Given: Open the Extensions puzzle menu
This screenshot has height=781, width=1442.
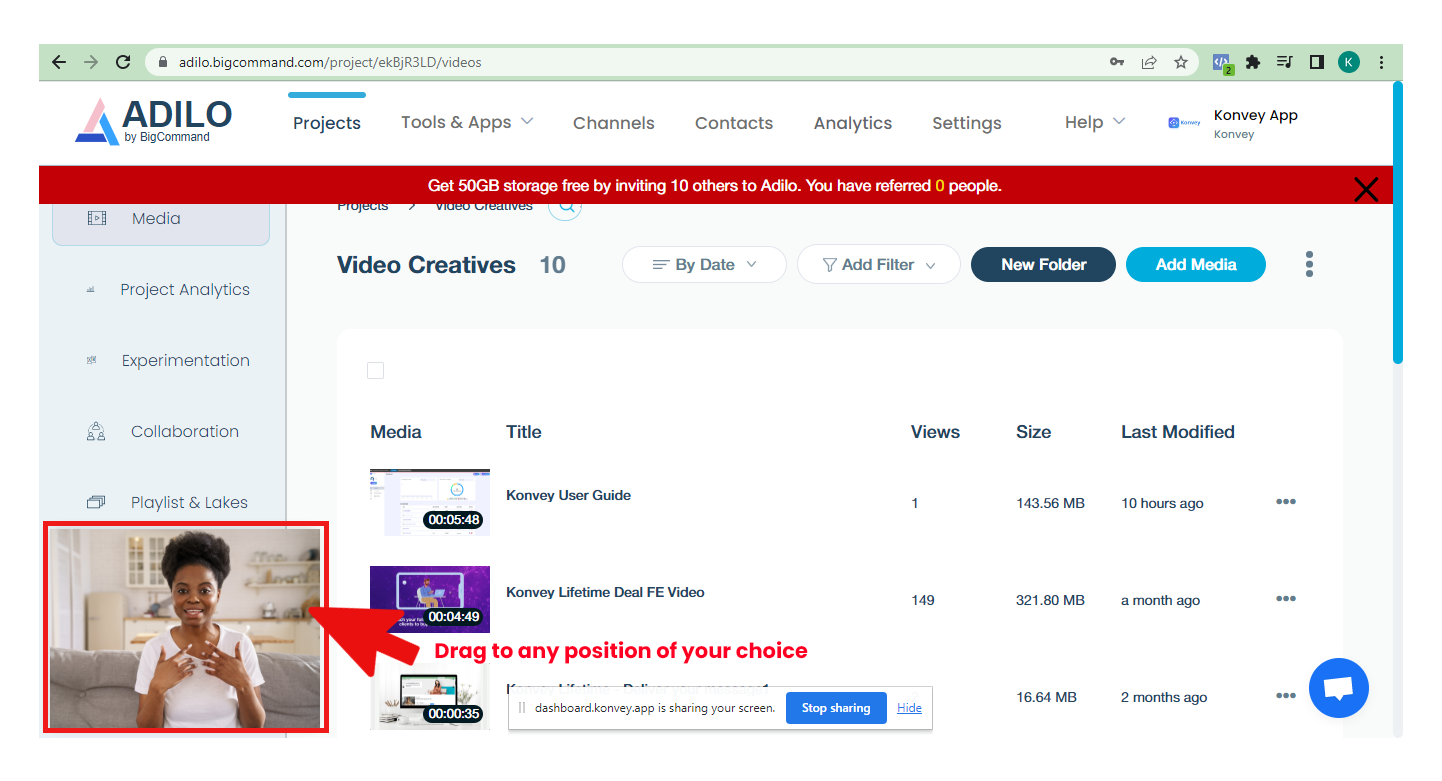Looking at the screenshot, I should point(1253,62).
